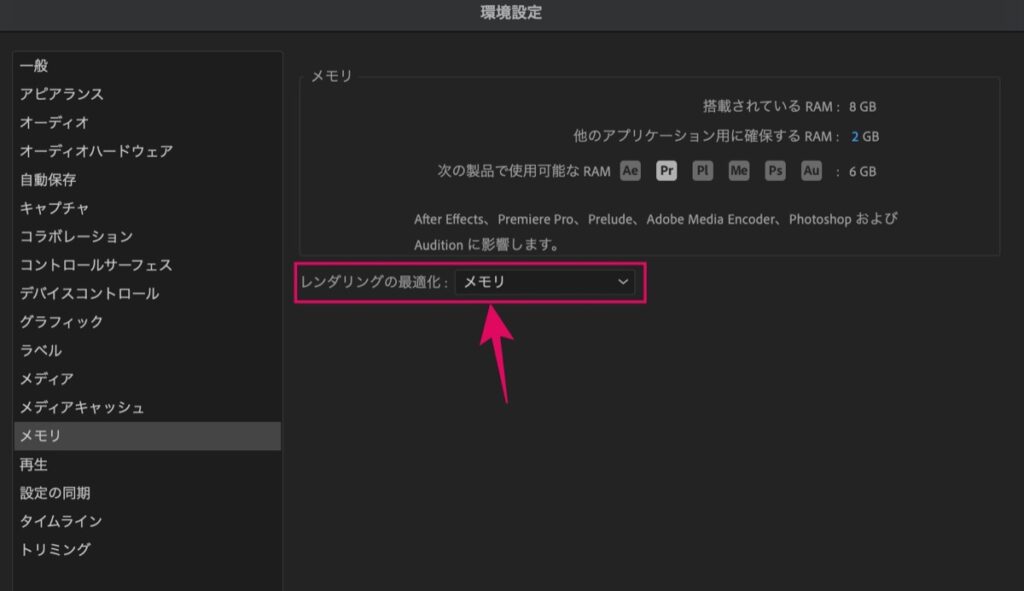Open the タイムライン preferences category
This screenshot has width=1024, height=591.
148,522
